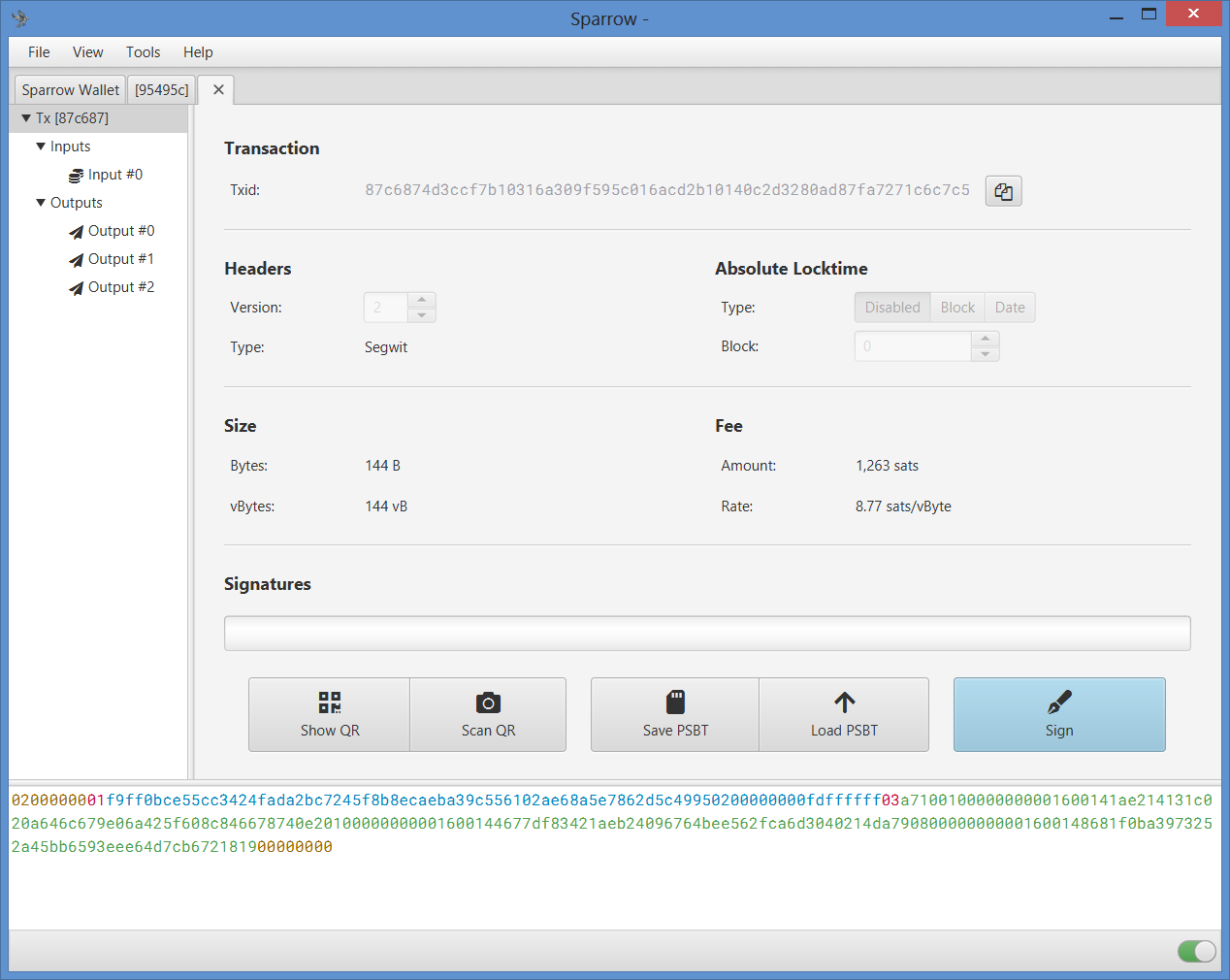Open the File menu
The width and height of the screenshot is (1230, 980).
click(x=39, y=52)
